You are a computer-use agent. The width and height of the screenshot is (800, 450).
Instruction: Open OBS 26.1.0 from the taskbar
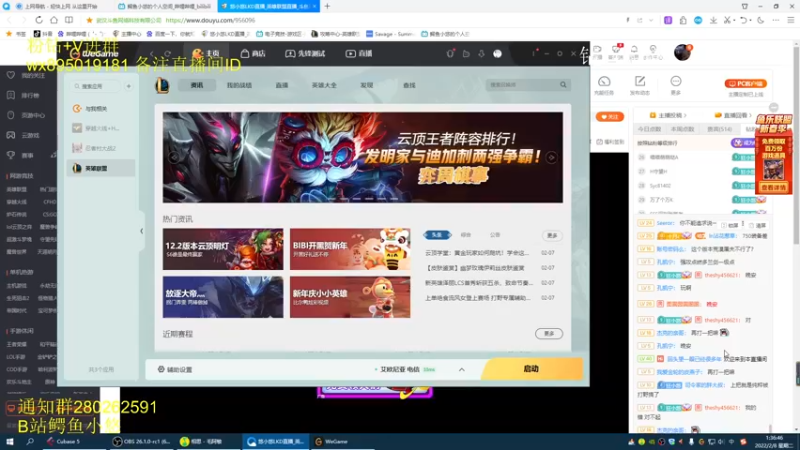tap(141, 441)
